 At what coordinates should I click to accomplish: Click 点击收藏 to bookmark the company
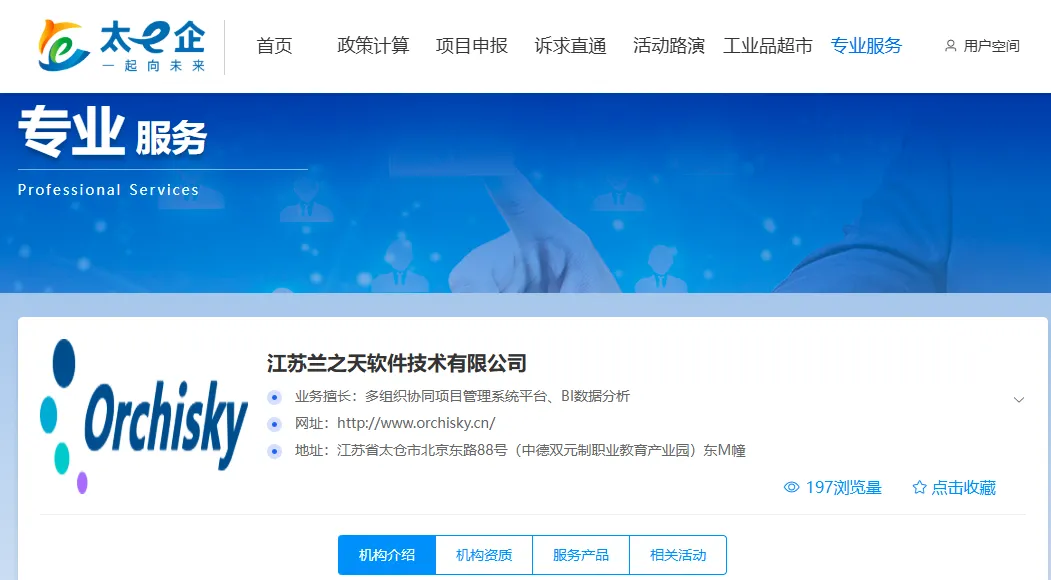tap(964, 487)
